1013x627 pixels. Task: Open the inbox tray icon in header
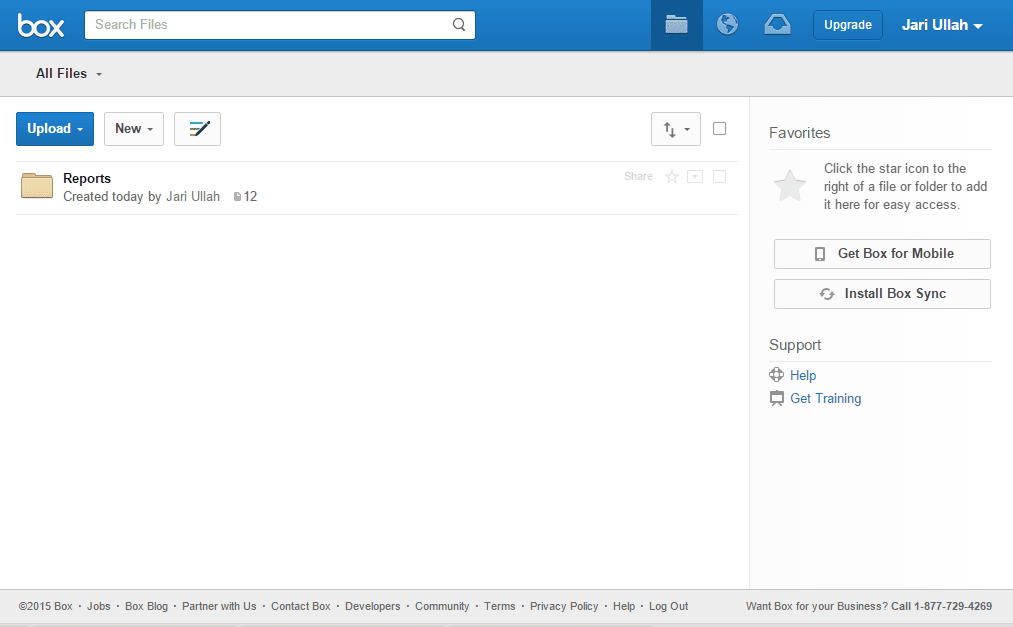(777, 25)
